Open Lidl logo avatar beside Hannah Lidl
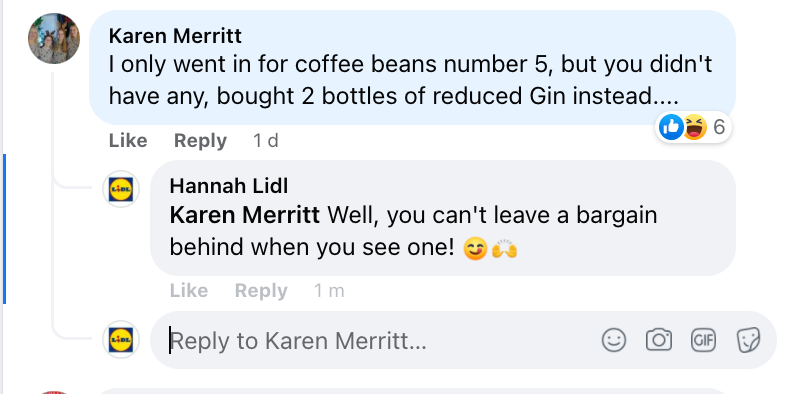802x394 pixels. pos(121,189)
